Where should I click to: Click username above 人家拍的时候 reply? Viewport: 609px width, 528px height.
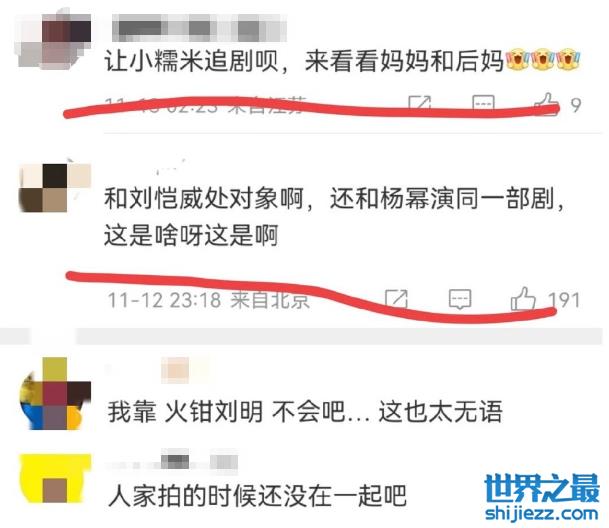point(172,462)
